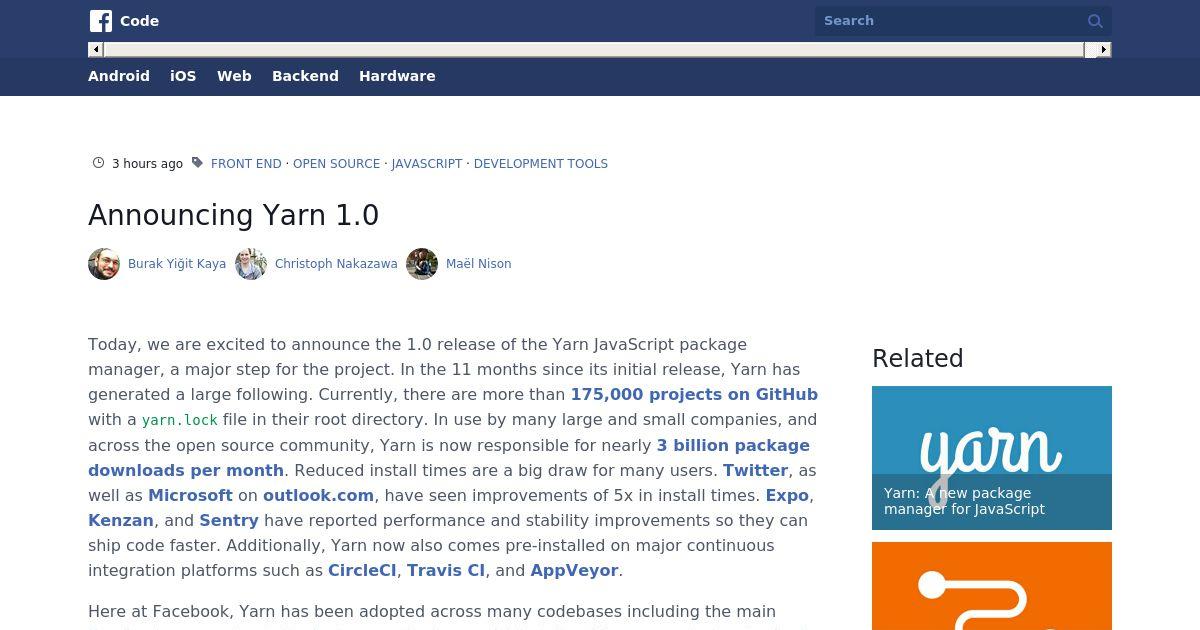
Task: Open the FRONT END tag
Action: pyautogui.click(x=246, y=164)
